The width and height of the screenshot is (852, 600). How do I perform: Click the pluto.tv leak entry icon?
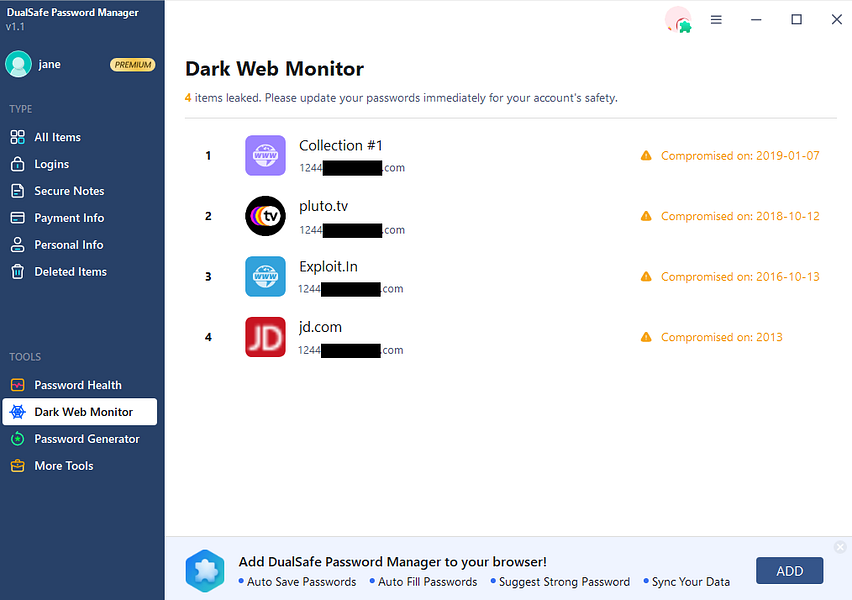point(265,215)
